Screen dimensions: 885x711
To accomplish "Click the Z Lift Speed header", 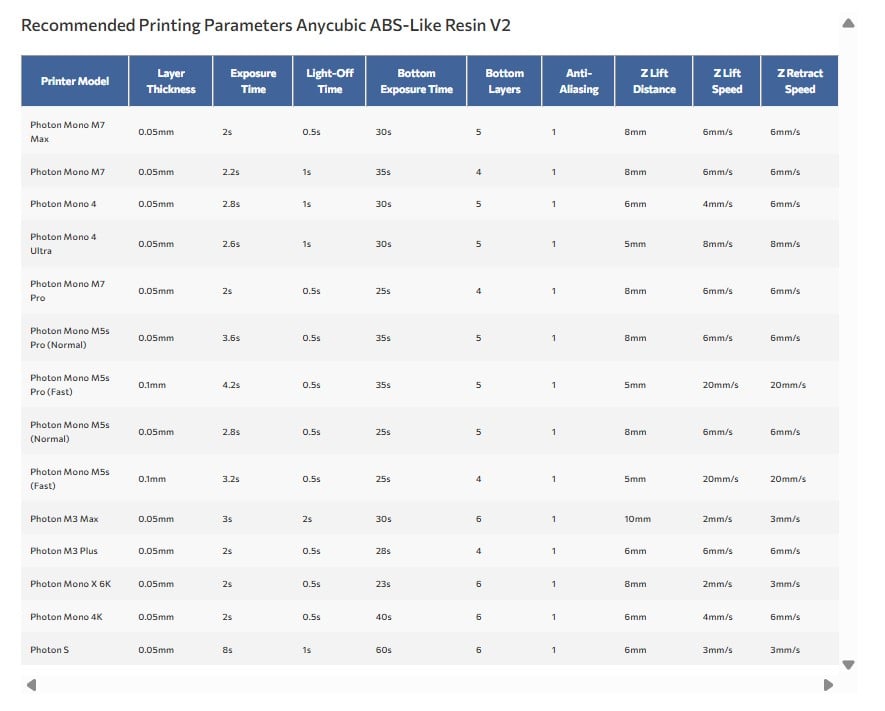I will click(x=727, y=81).
